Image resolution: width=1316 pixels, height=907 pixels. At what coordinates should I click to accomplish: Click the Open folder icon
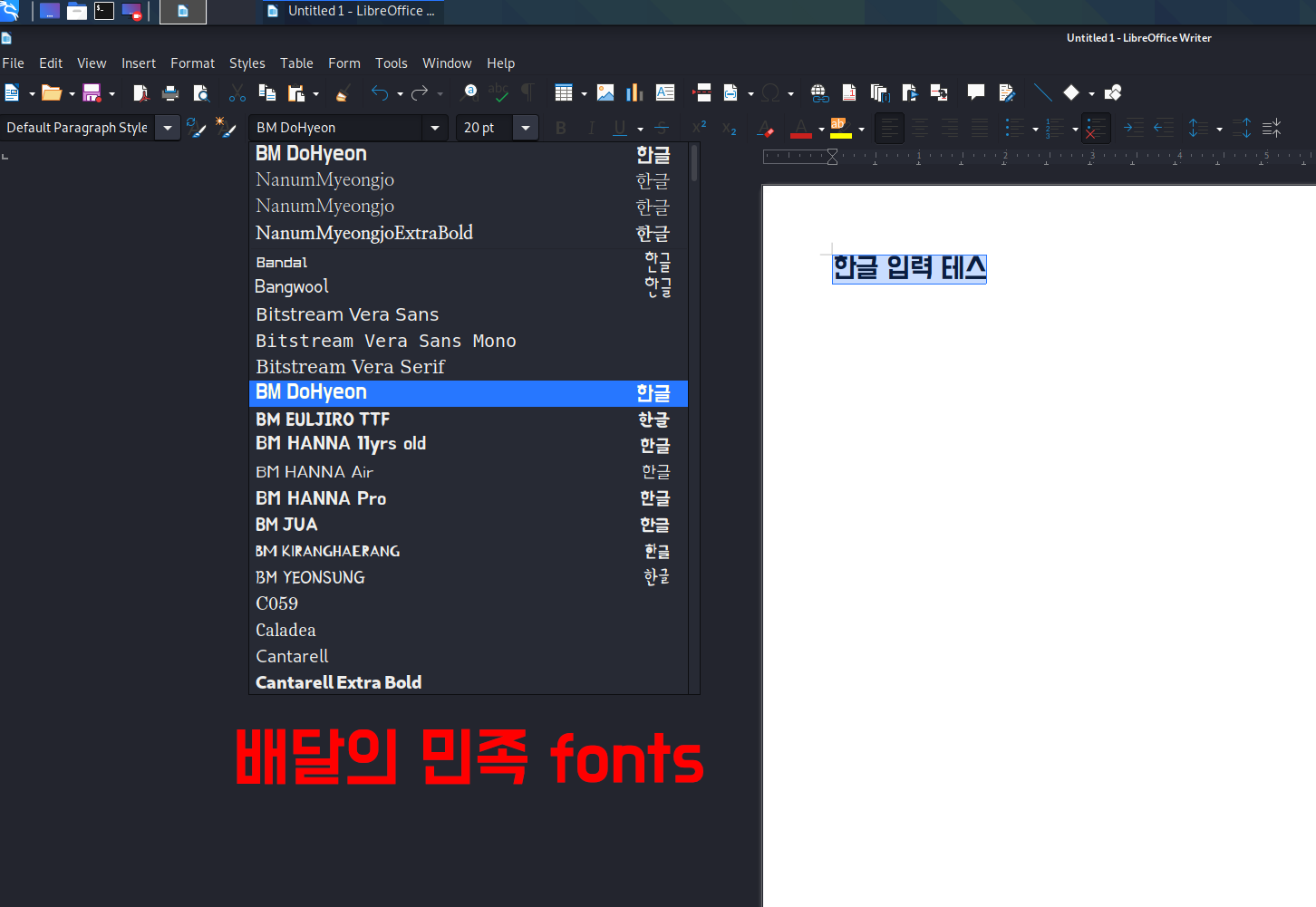coord(52,92)
